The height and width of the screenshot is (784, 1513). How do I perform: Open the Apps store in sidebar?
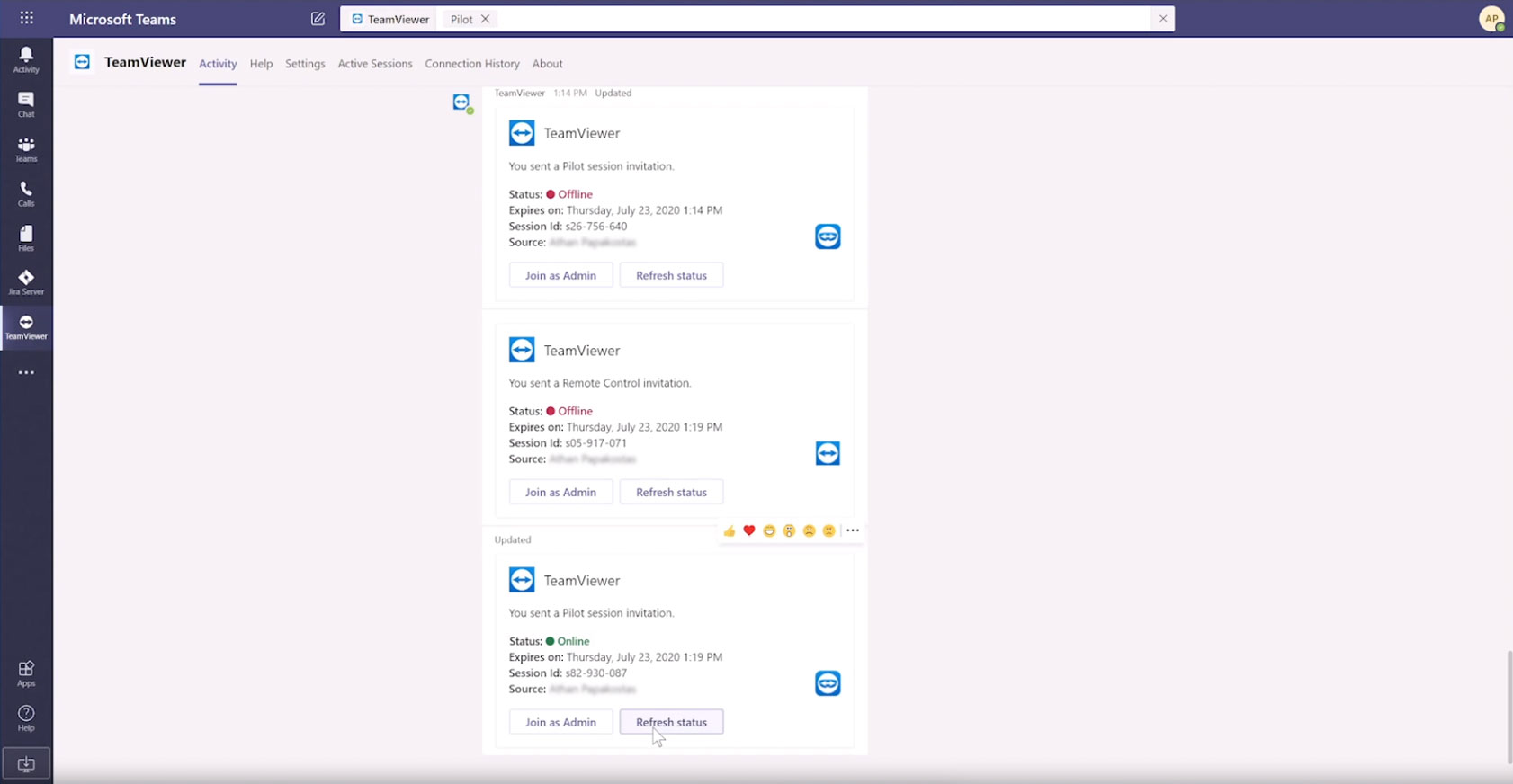26,673
